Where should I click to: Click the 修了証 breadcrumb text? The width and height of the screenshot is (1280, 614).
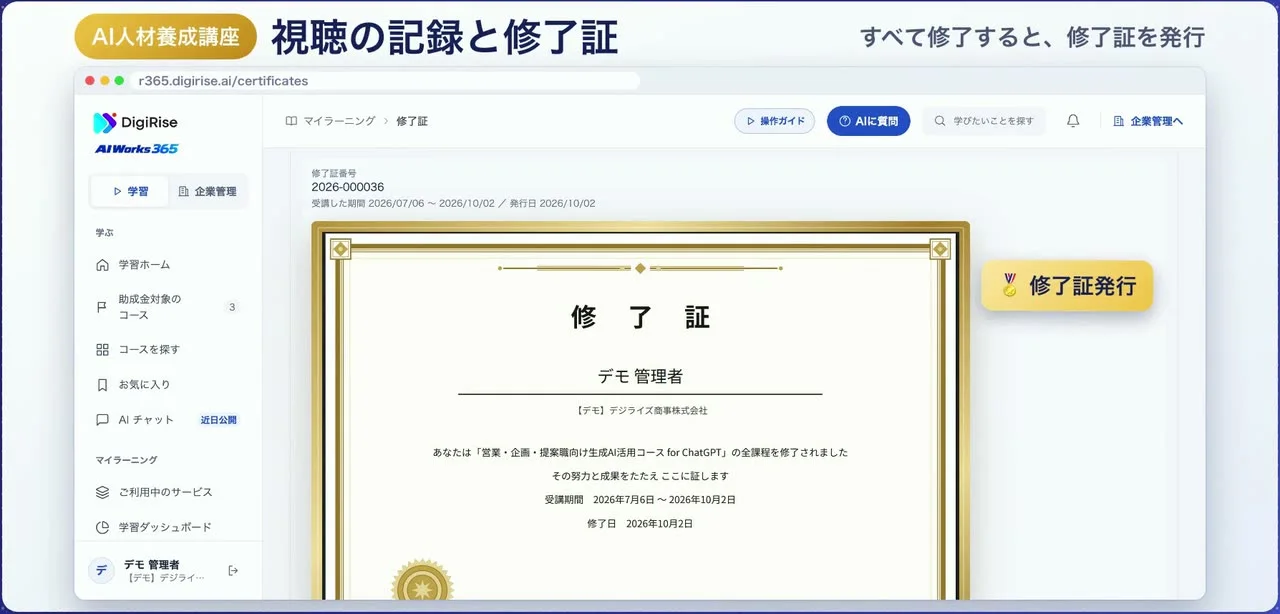(x=412, y=121)
